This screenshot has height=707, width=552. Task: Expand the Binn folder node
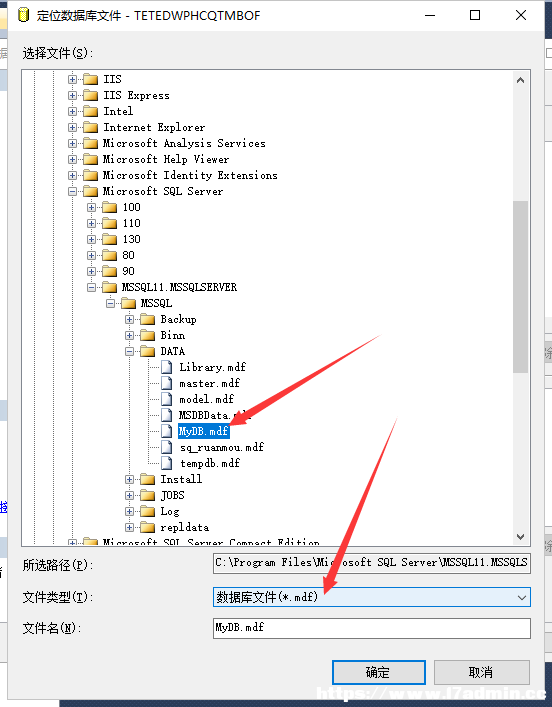129,335
